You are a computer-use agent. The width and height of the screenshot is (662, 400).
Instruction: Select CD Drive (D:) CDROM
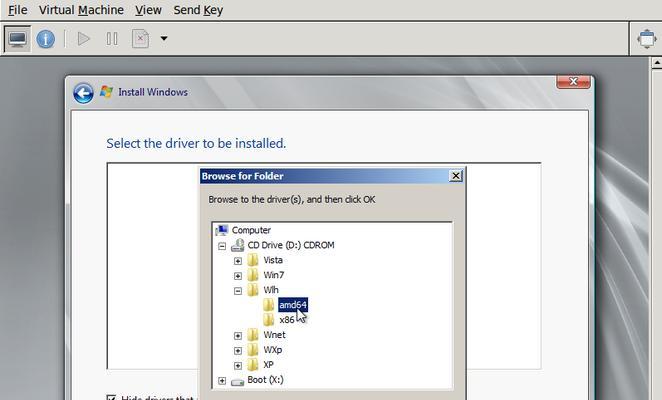291,245
